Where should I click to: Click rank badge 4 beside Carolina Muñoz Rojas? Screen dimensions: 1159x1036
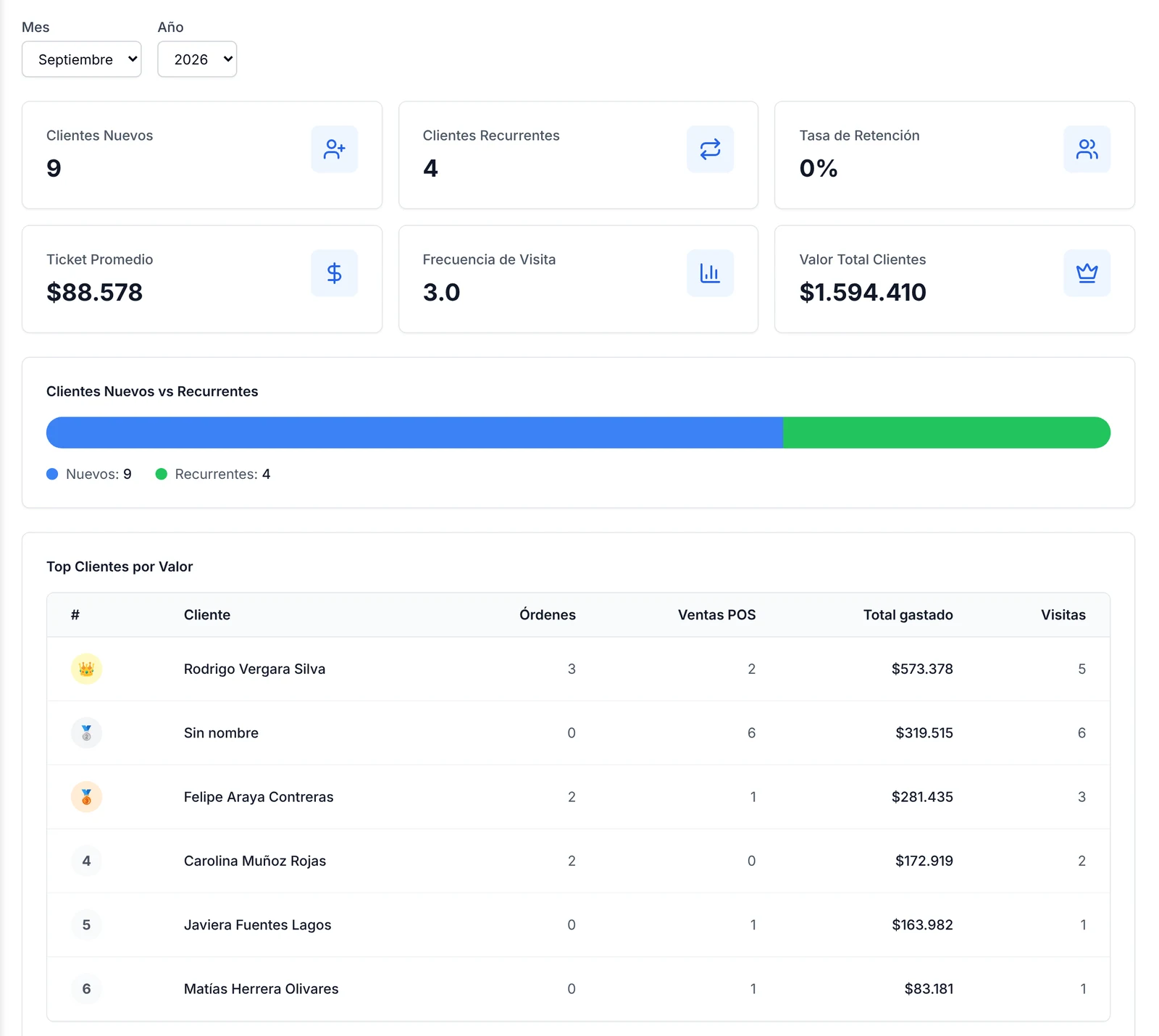[86, 861]
